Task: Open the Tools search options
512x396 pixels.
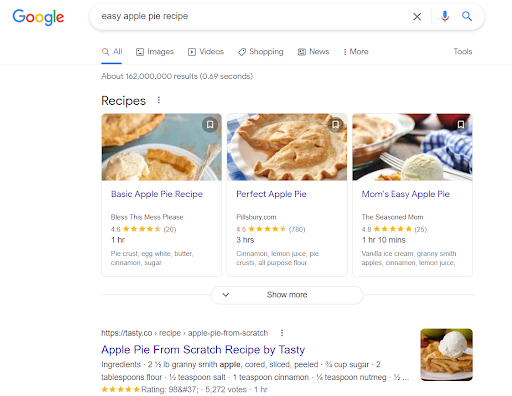Action: coord(463,51)
